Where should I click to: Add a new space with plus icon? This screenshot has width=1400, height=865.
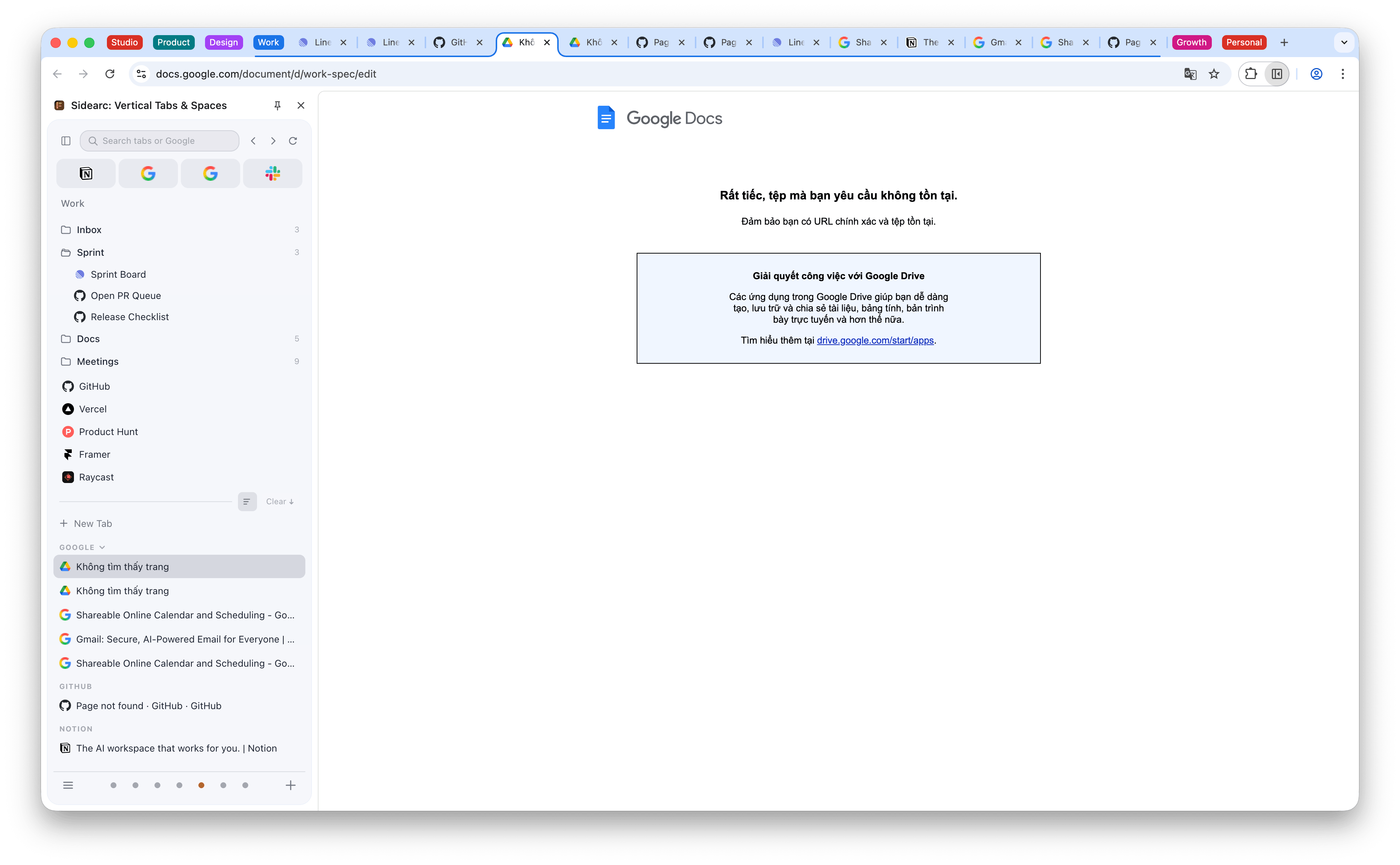click(290, 785)
